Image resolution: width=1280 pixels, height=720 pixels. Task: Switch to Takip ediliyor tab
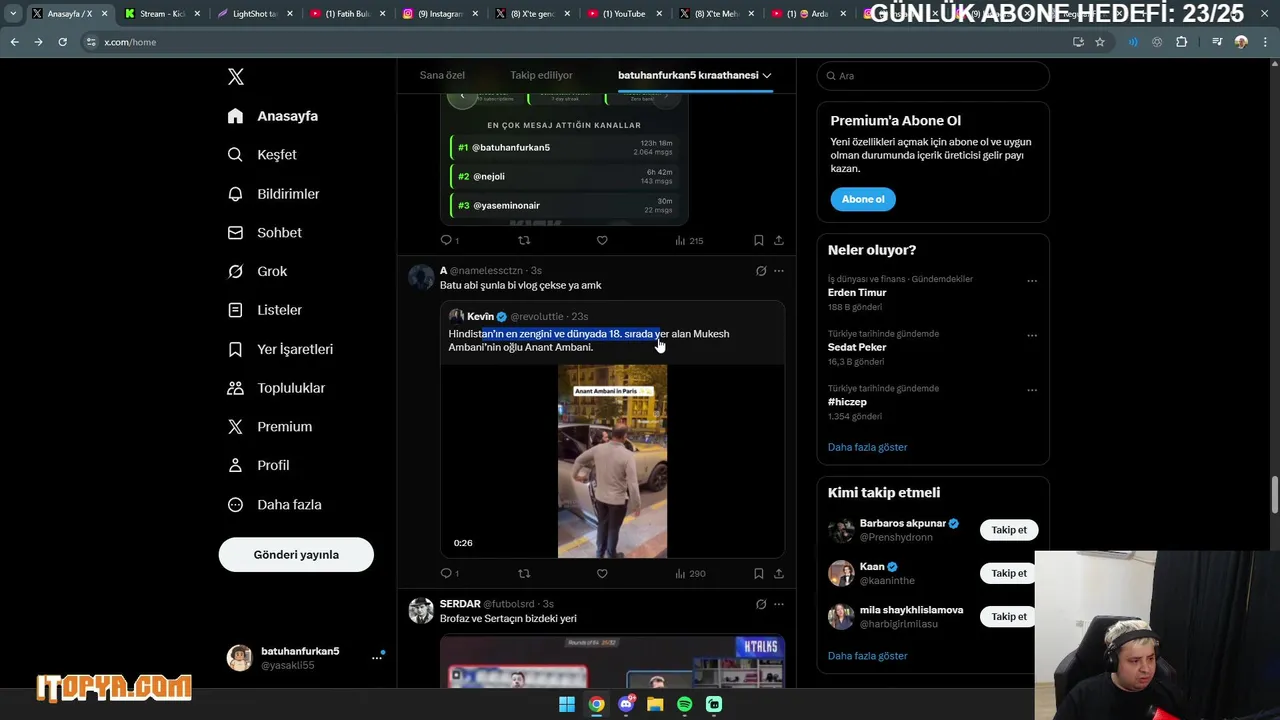(x=541, y=75)
